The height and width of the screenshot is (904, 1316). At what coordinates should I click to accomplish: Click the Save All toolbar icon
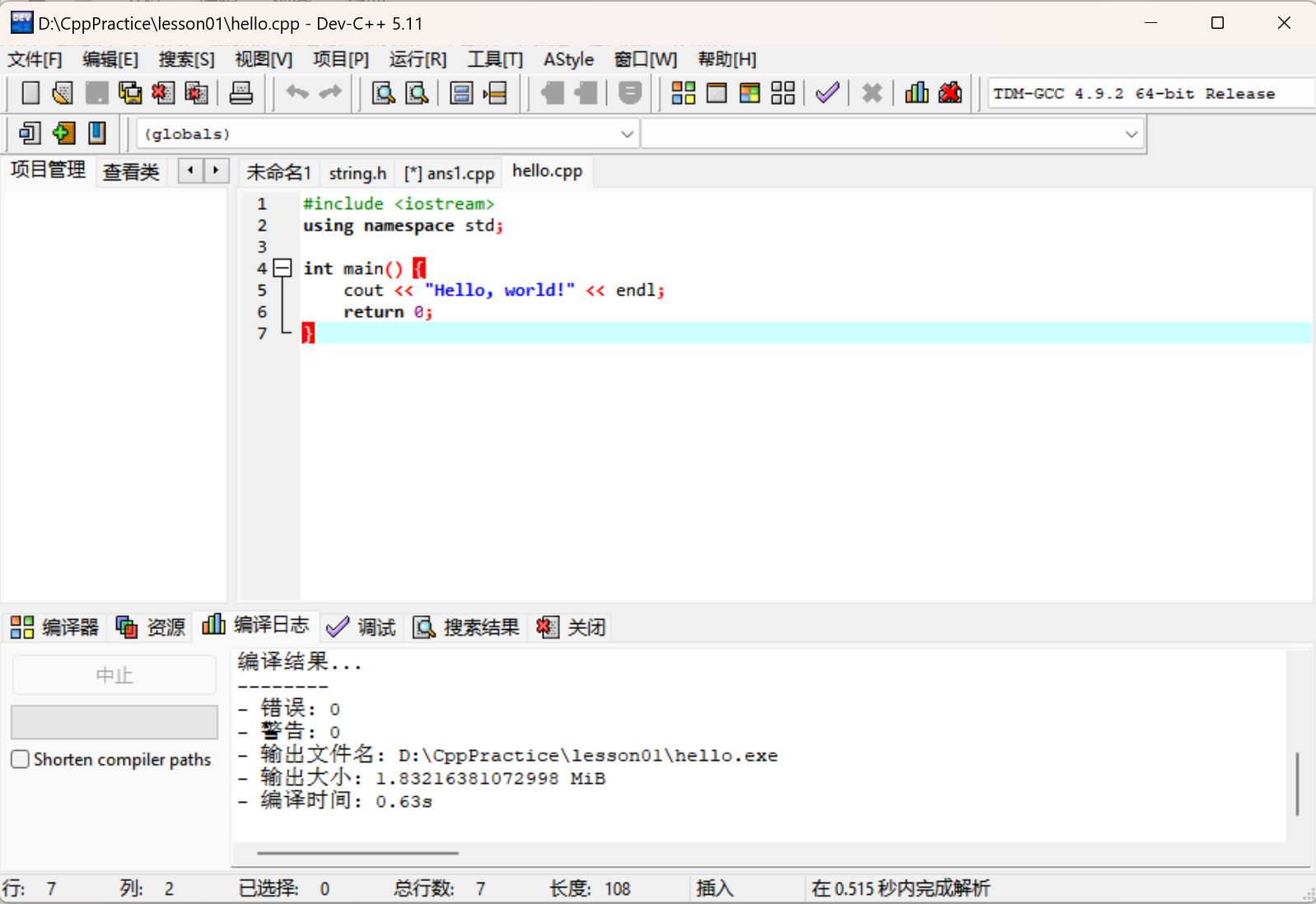[129, 93]
